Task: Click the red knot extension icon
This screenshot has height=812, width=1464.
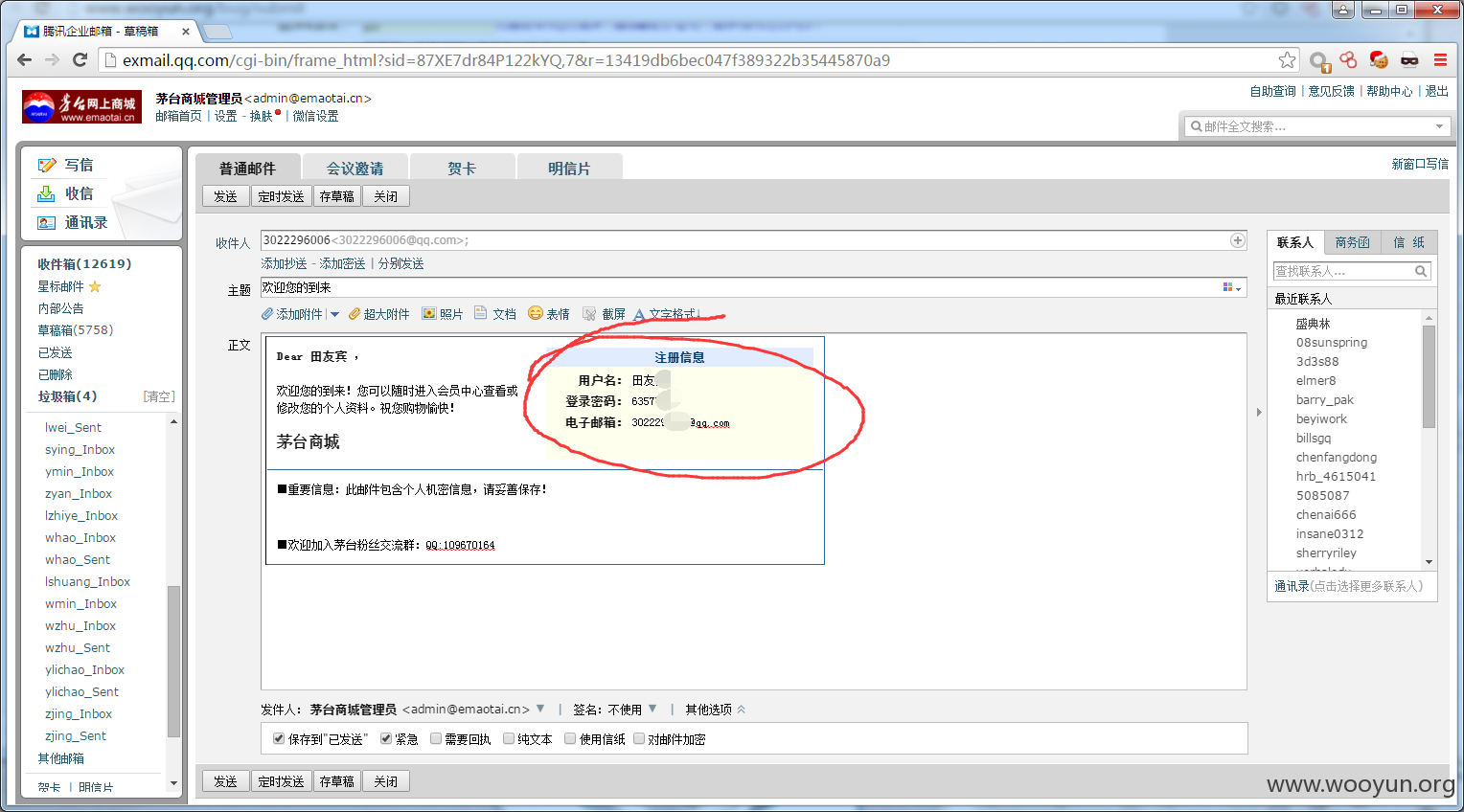Action: 1348,60
